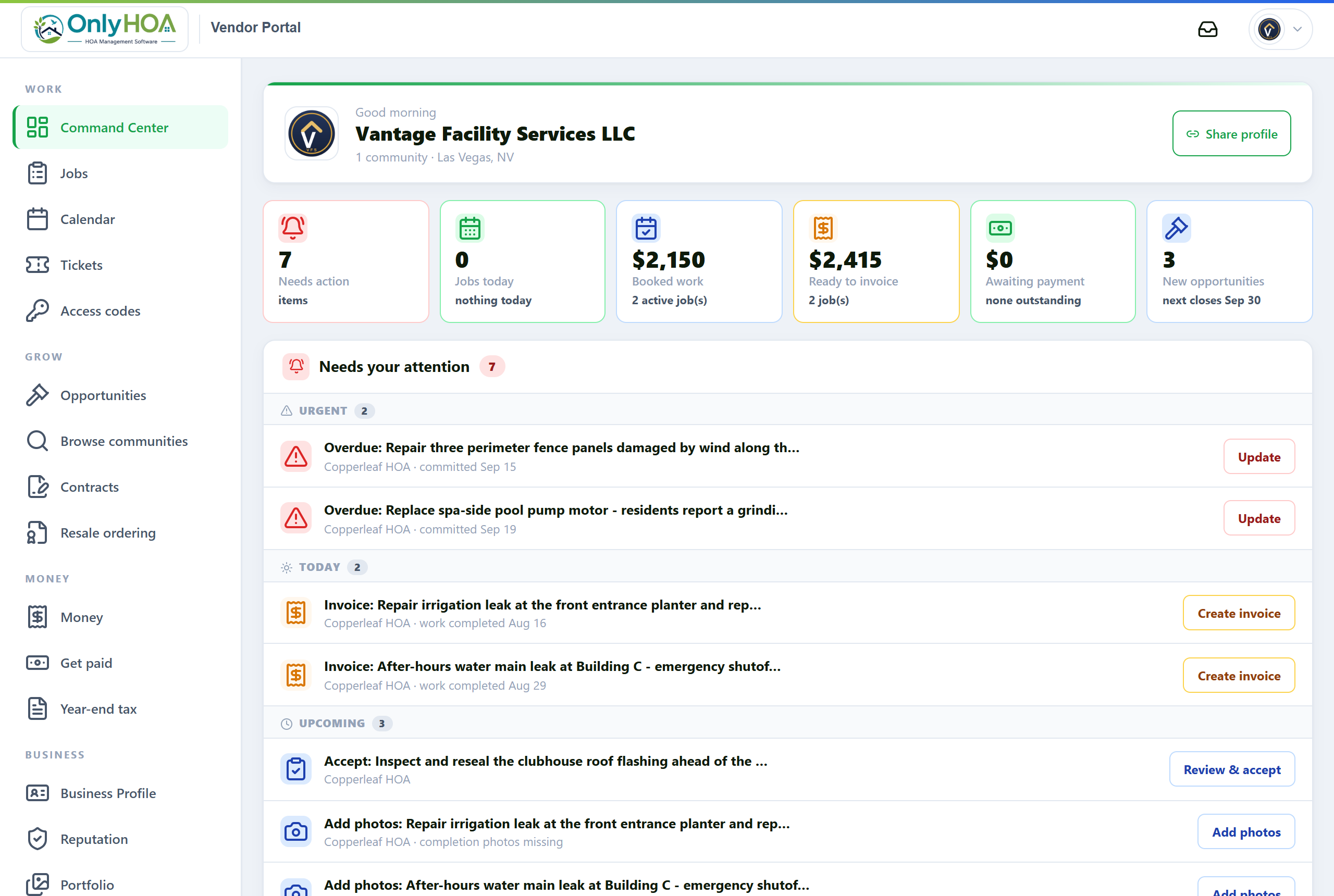Click the calendar-check icon on Booked work card
Screen dimensions: 1334x896
coord(647,228)
